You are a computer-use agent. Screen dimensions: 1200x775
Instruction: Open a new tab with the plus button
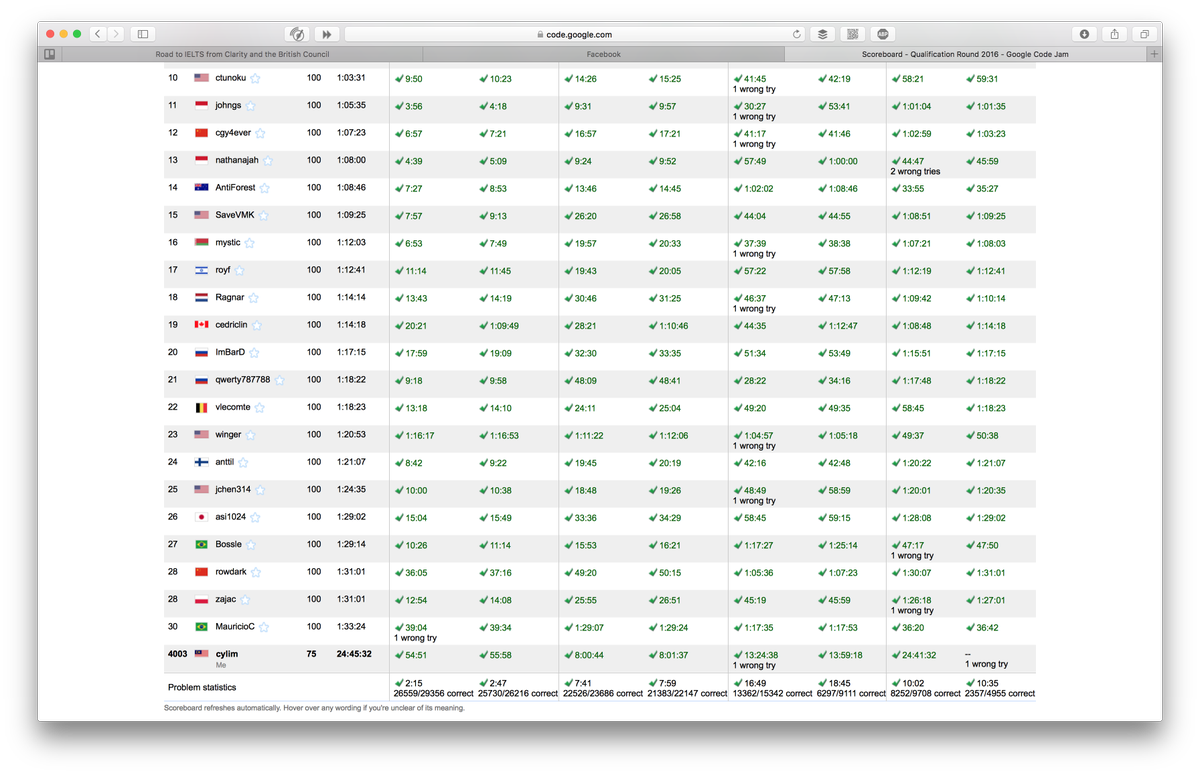tap(1155, 54)
